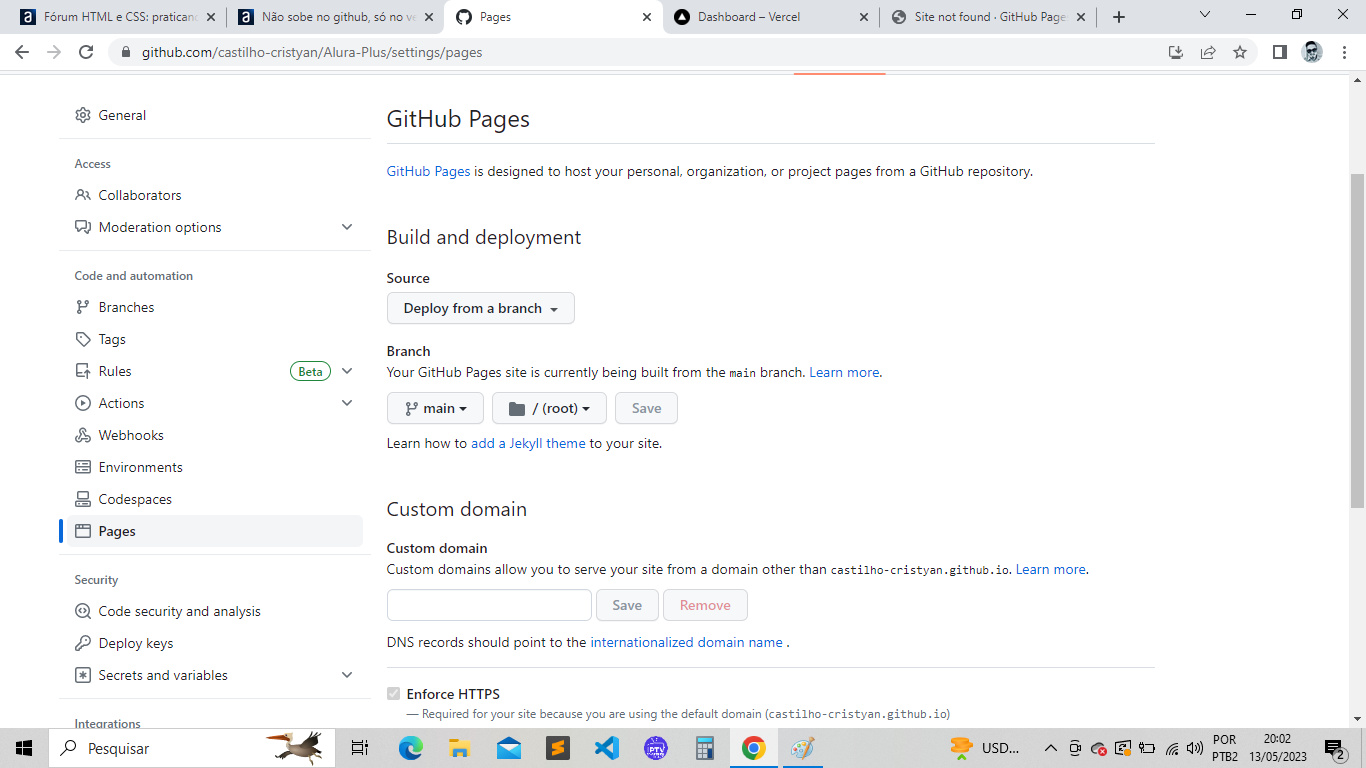Click the Beta badge next to Rules
The height and width of the screenshot is (768, 1366).
(311, 371)
